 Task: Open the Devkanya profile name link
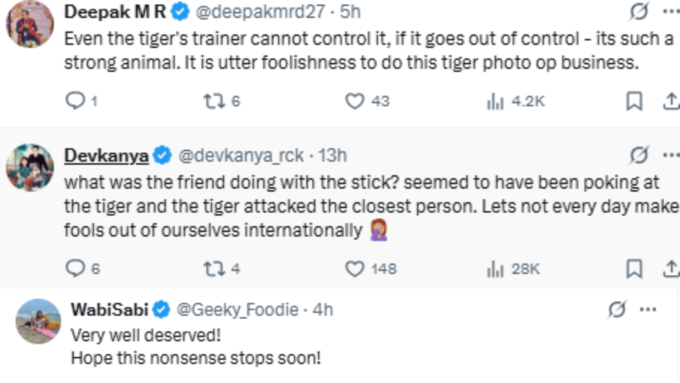coord(106,155)
